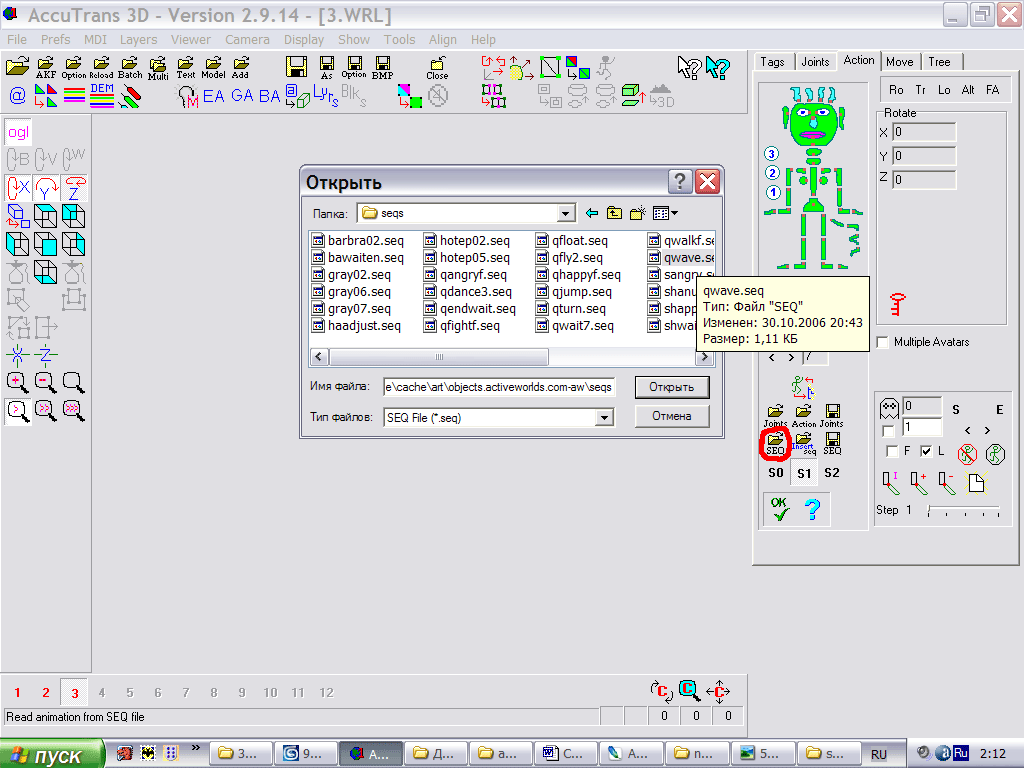Image resolution: width=1024 pixels, height=768 pixels.
Task: Click the BMP save icon
Action: 382,67
